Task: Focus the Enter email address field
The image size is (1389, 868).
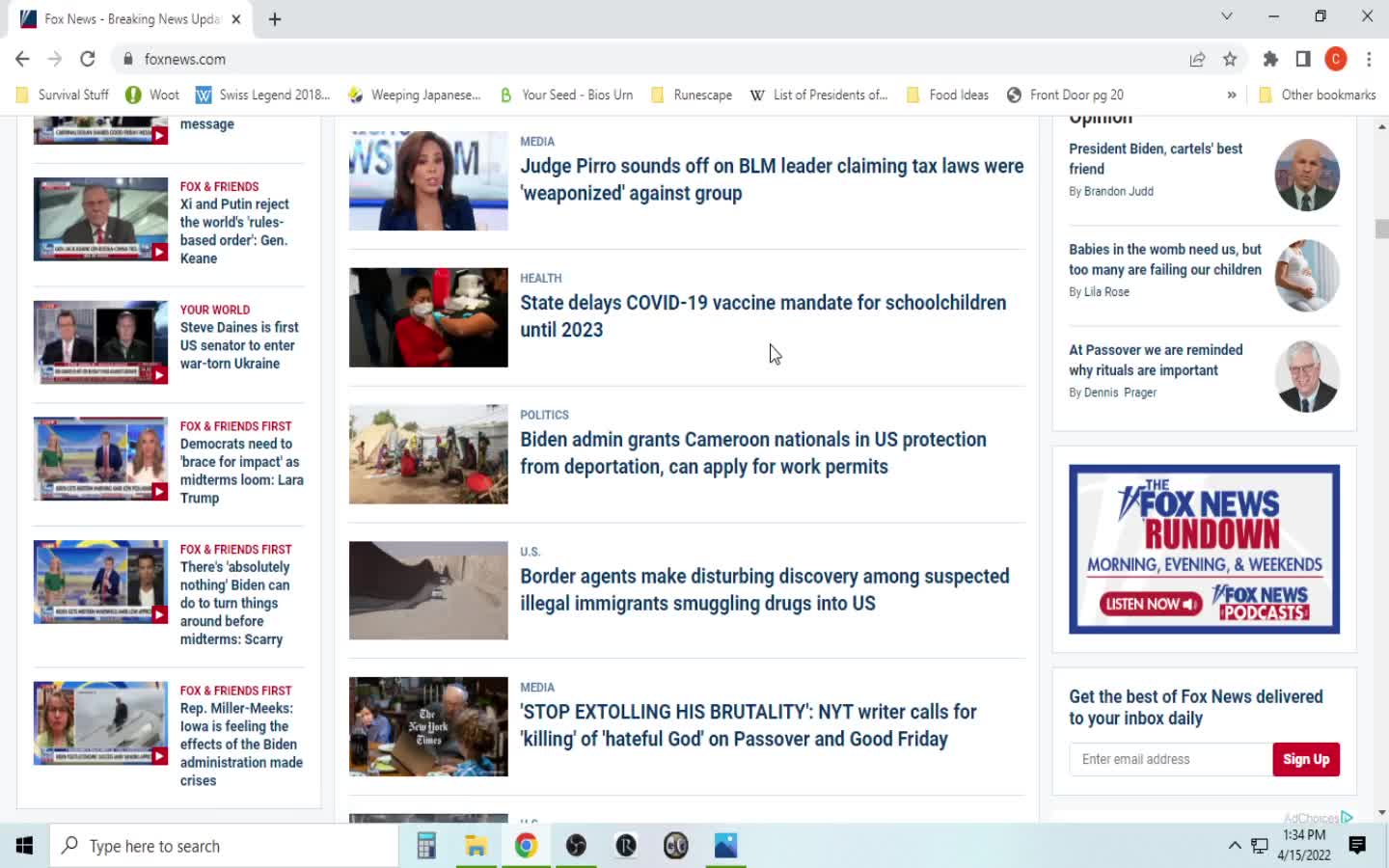Action: click(1170, 759)
